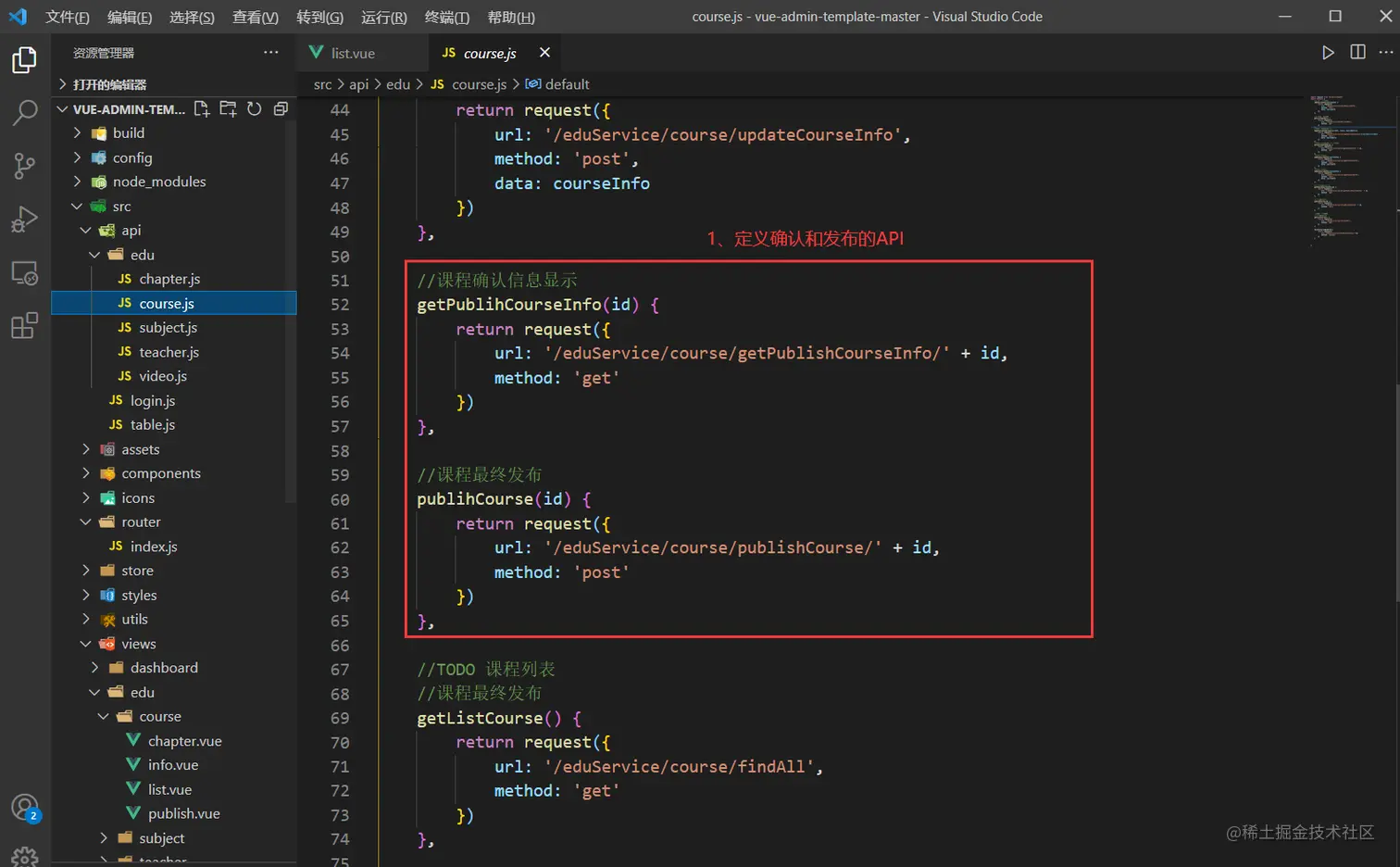Click the VS Code logo icon
This screenshot has height=867, width=1400.
click(18, 17)
